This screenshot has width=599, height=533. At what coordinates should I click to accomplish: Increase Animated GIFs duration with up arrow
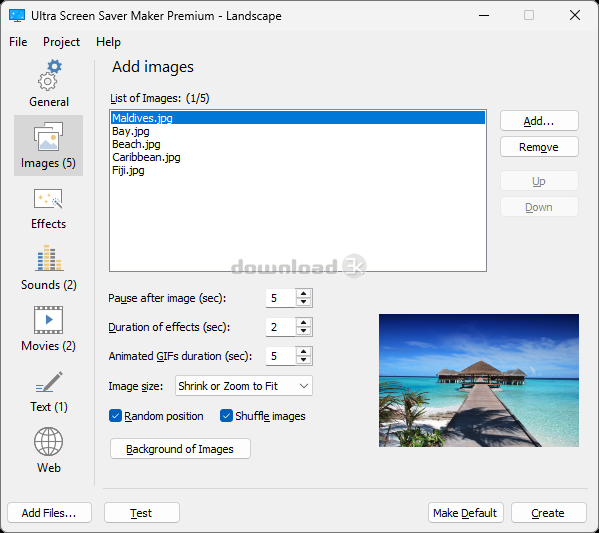point(304,352)
